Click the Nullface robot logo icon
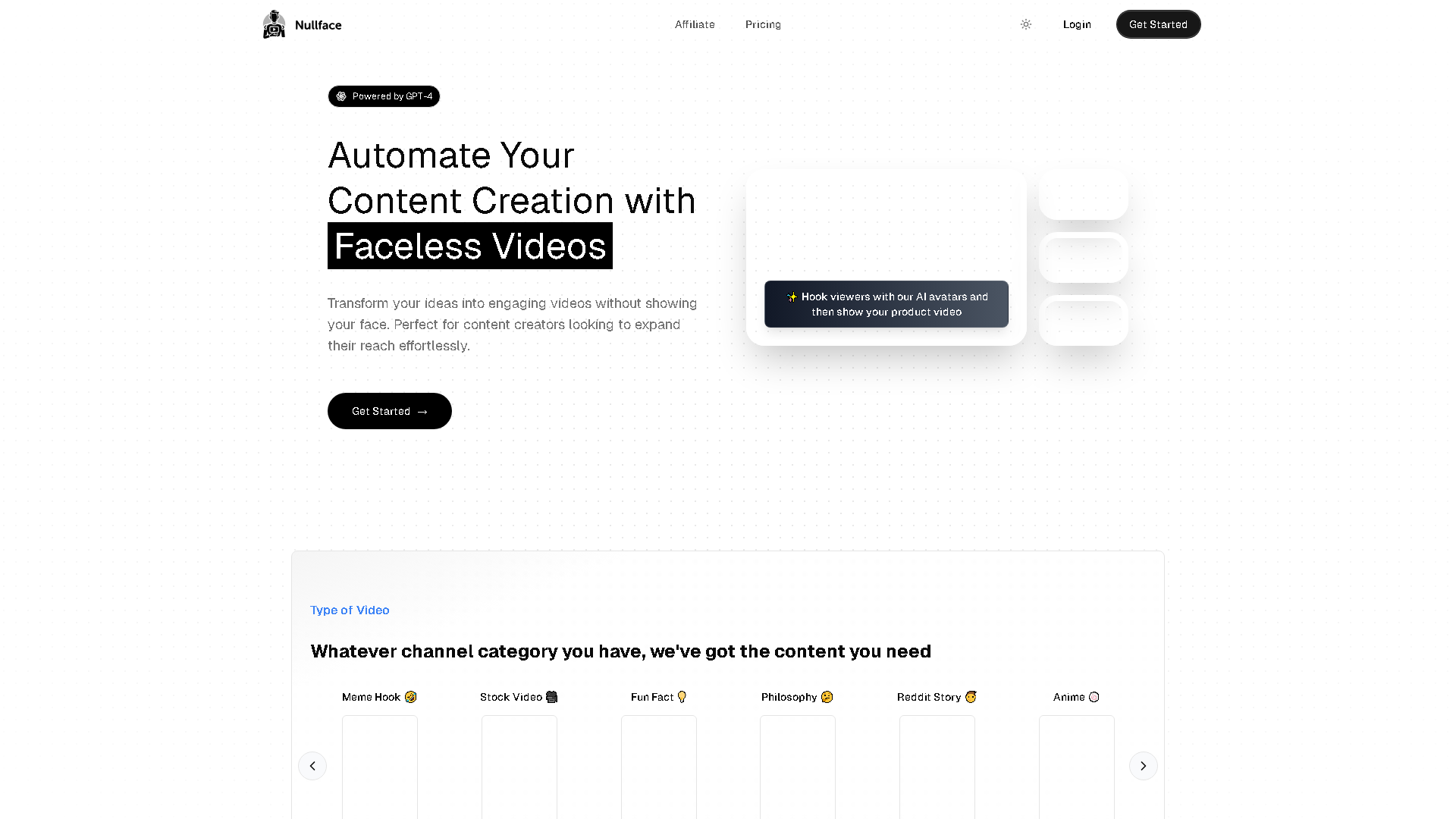 coord(274,24)
